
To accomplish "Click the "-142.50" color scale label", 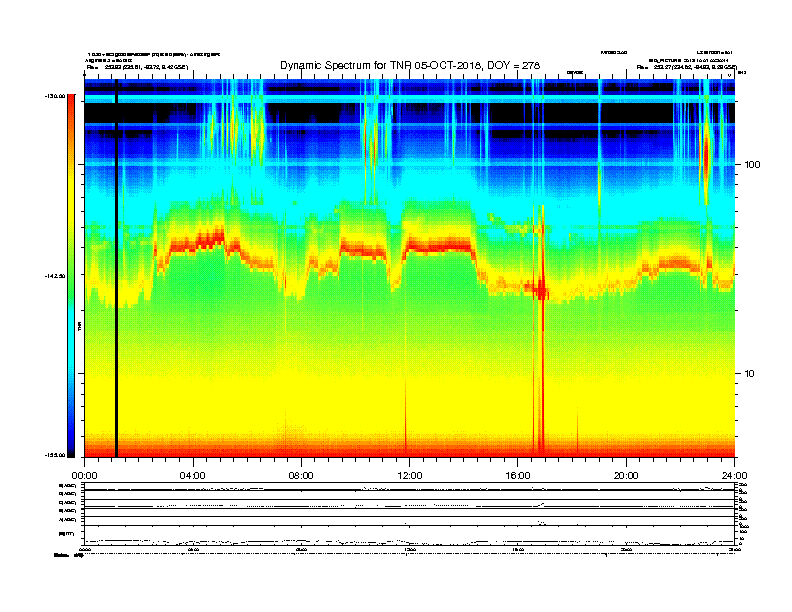I will [55, 276].
